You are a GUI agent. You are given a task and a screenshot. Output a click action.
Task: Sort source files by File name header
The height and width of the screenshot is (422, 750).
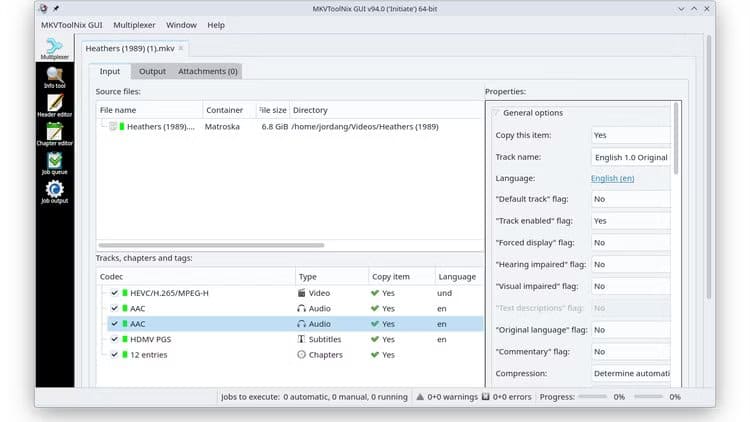point(149,110)
